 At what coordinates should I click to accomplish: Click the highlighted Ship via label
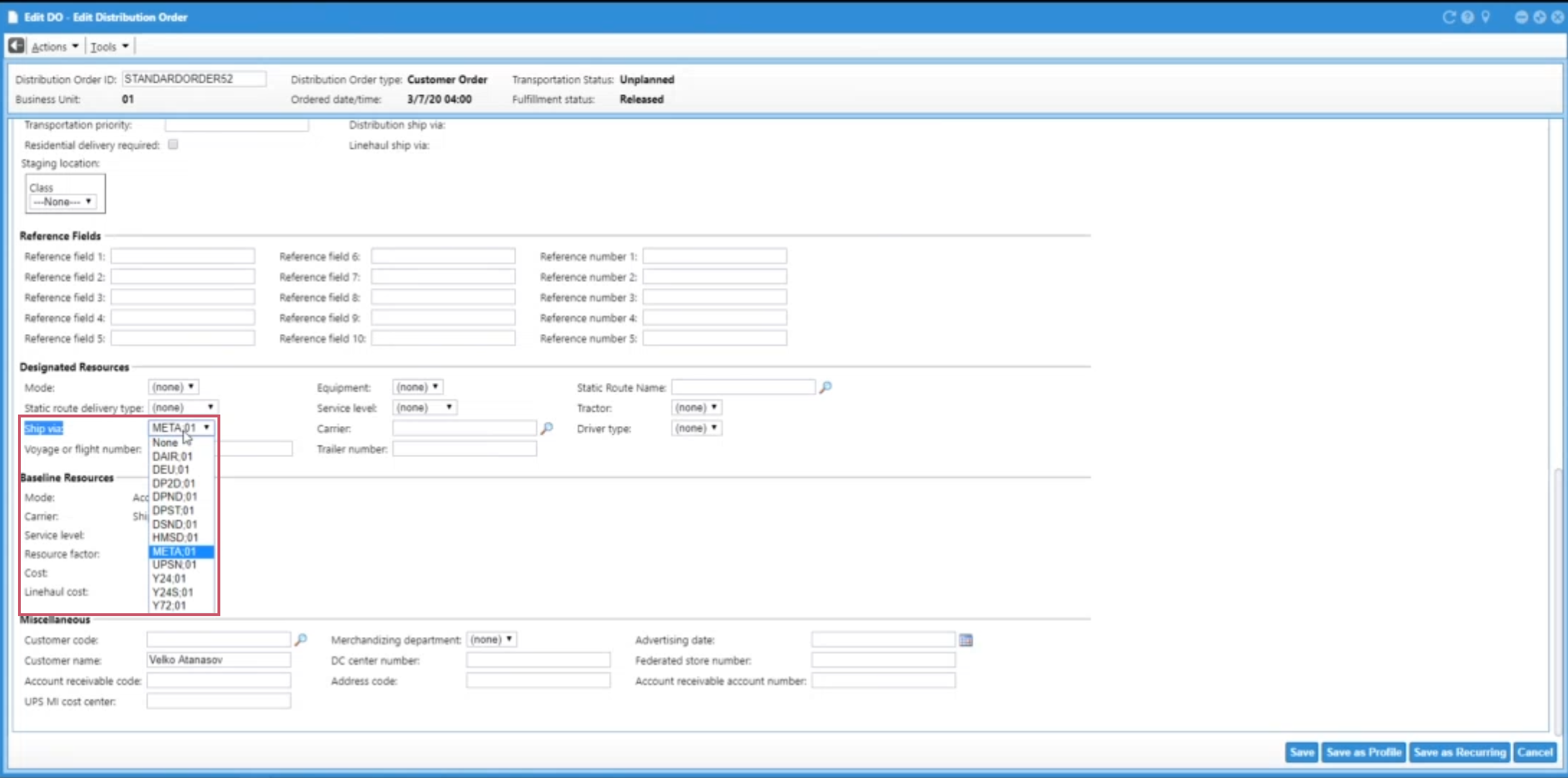44,429
